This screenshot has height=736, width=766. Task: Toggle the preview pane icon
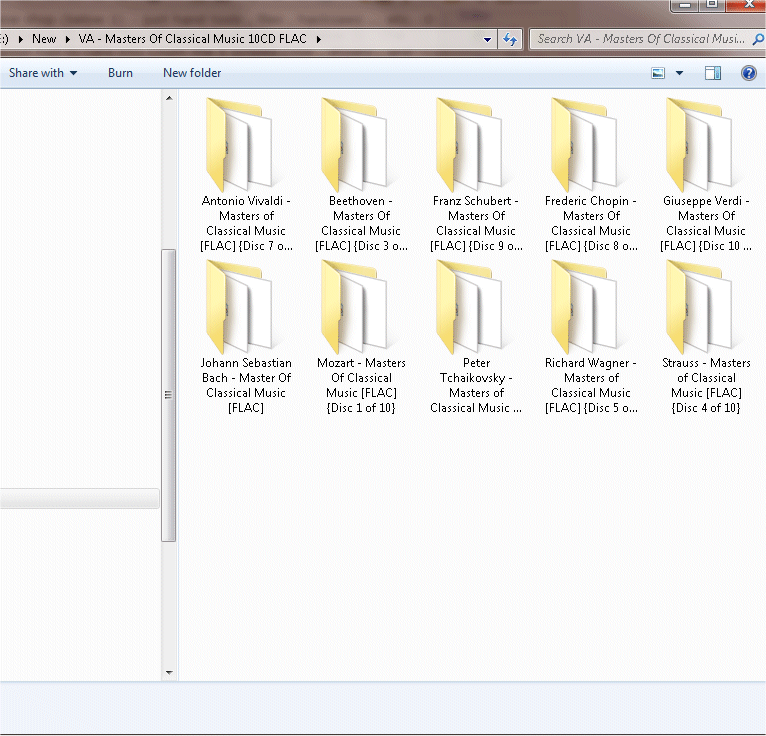[713, 73]
